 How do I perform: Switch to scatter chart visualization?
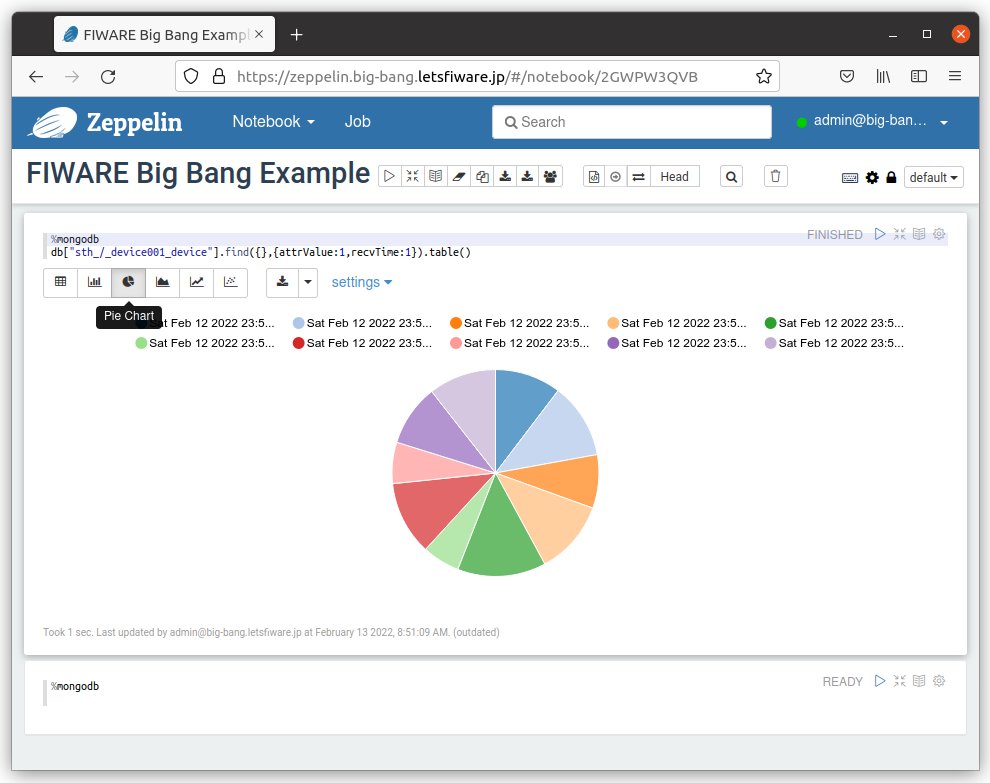(x=230, y=282)
